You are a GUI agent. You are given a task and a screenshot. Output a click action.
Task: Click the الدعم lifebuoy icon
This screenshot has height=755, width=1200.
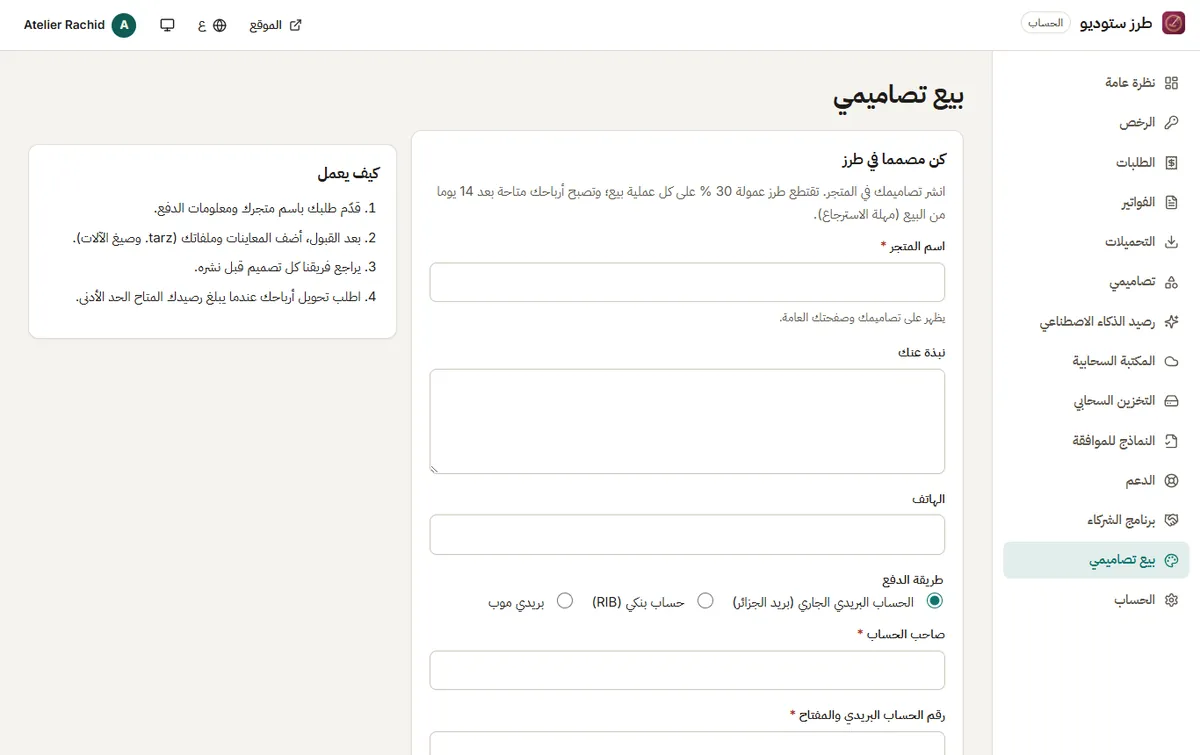click(1173, 481)
